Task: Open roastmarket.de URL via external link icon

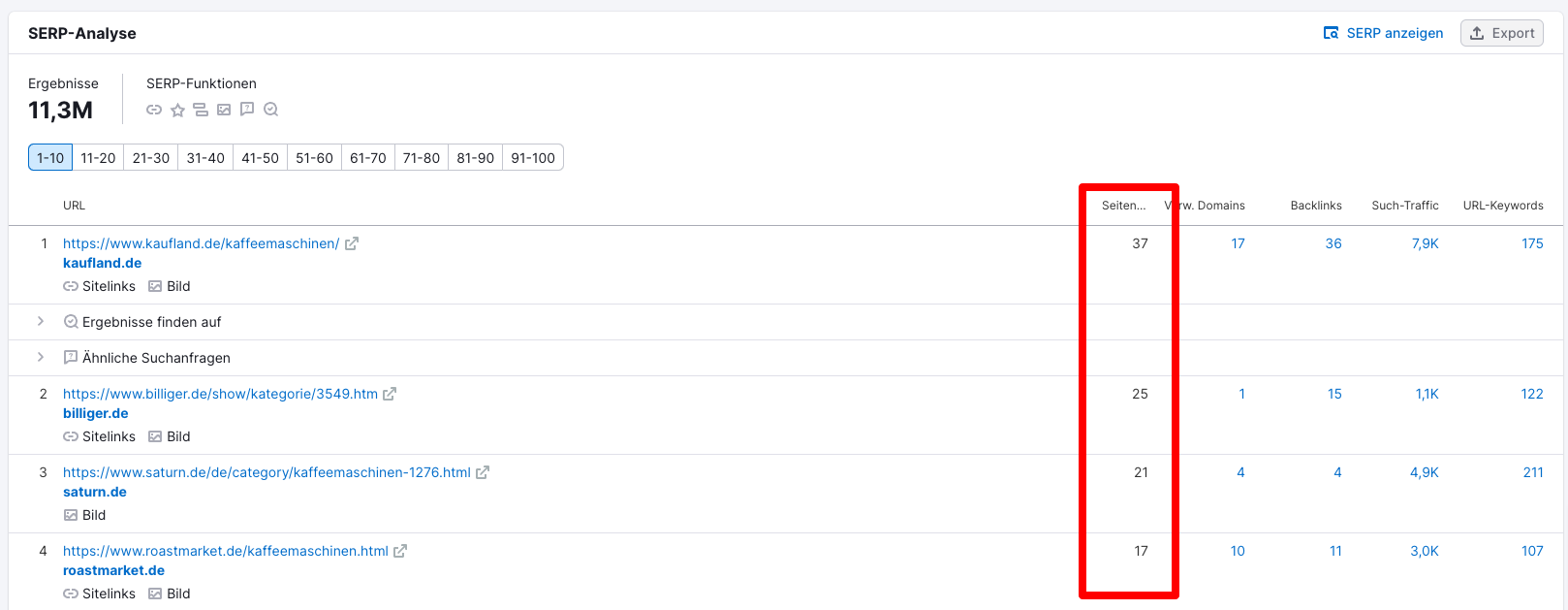Action: pos(400,551)
